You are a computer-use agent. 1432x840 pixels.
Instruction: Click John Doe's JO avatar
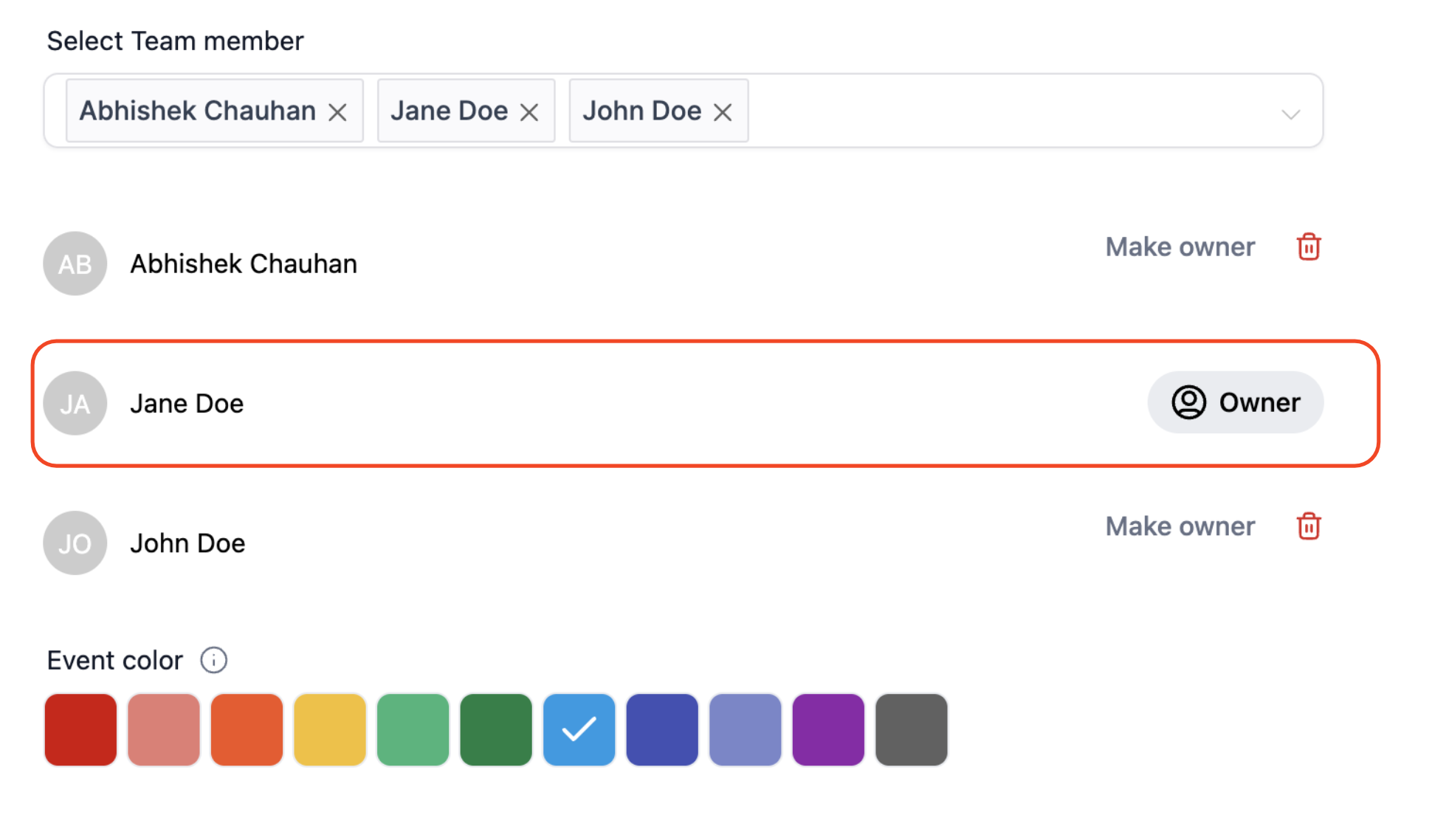point(75,543)
